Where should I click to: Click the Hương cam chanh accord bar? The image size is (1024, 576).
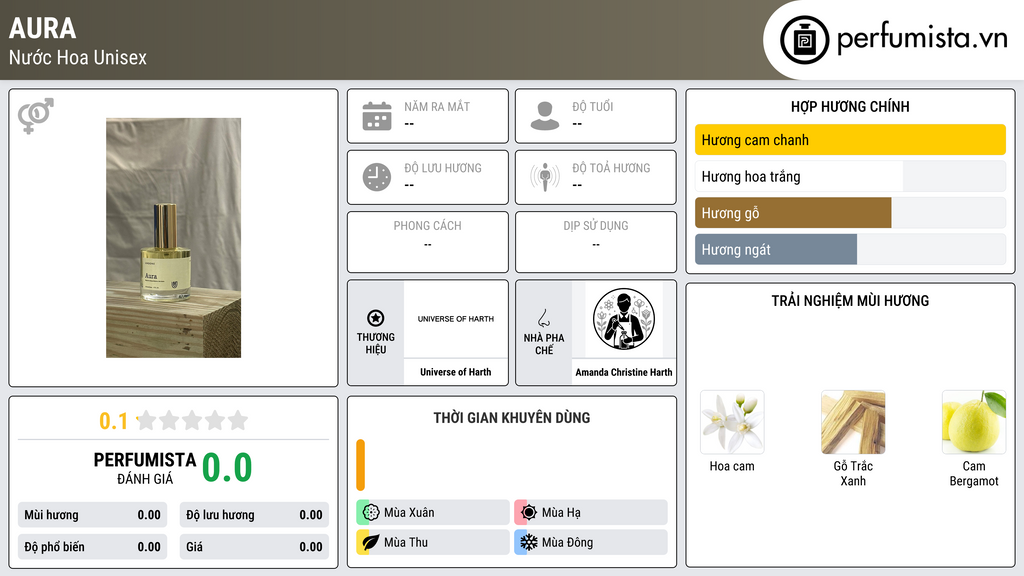tap(850, 140)
